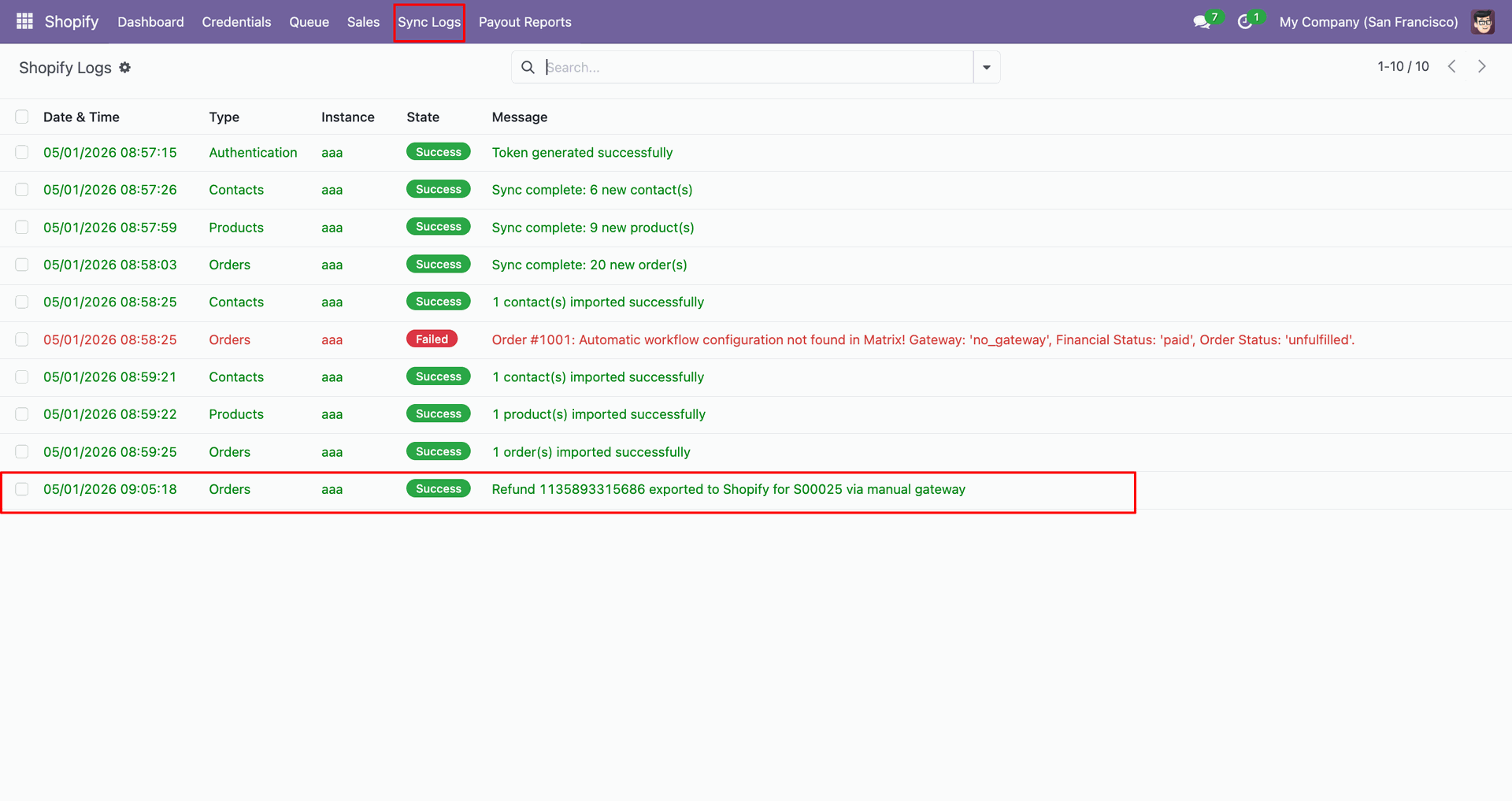This screenshot has height=801, width=1512.
Task: Open '1 order(s) imported successfully' message
Action: 591,452
